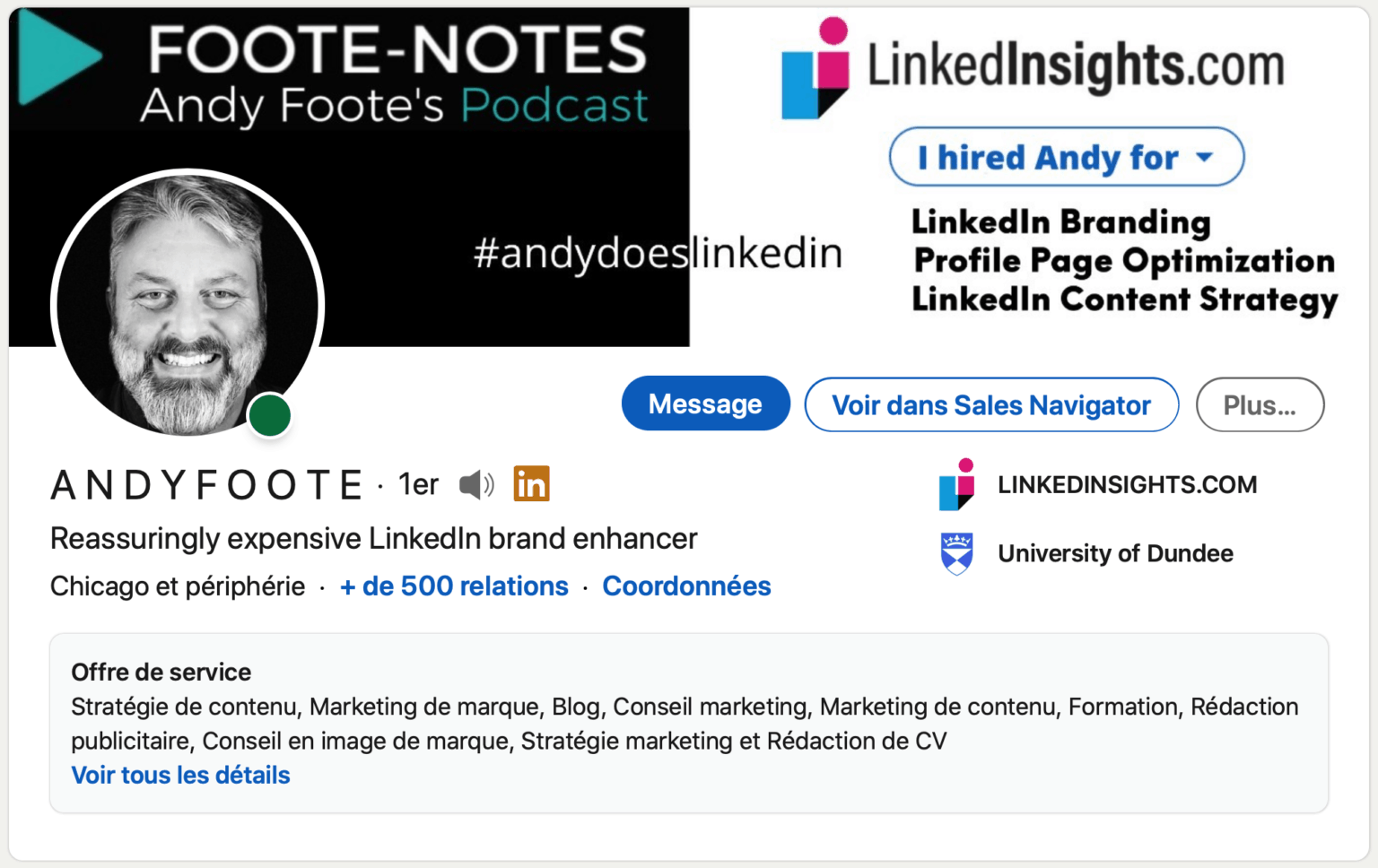Image resolution: width=1378 pixels, height=868 pixels.
Task: Show Coordonnées contact info
Action: coord(686,586)
